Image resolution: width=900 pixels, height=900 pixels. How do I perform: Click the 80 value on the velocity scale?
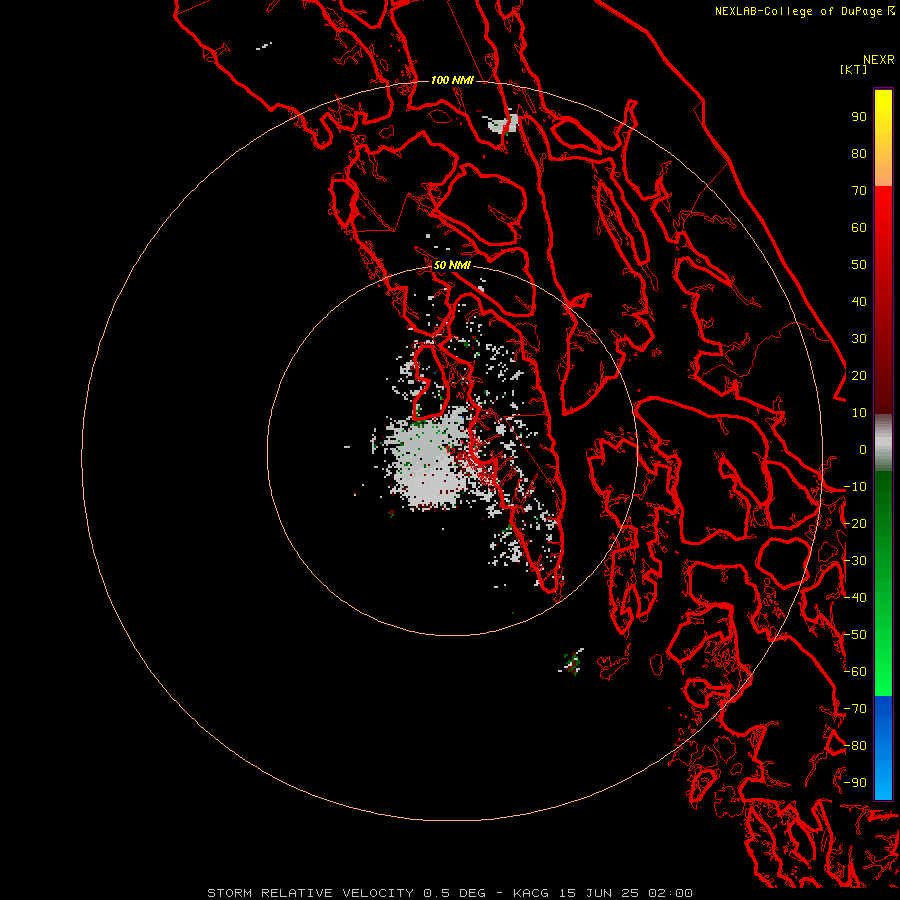click(859, 154)
